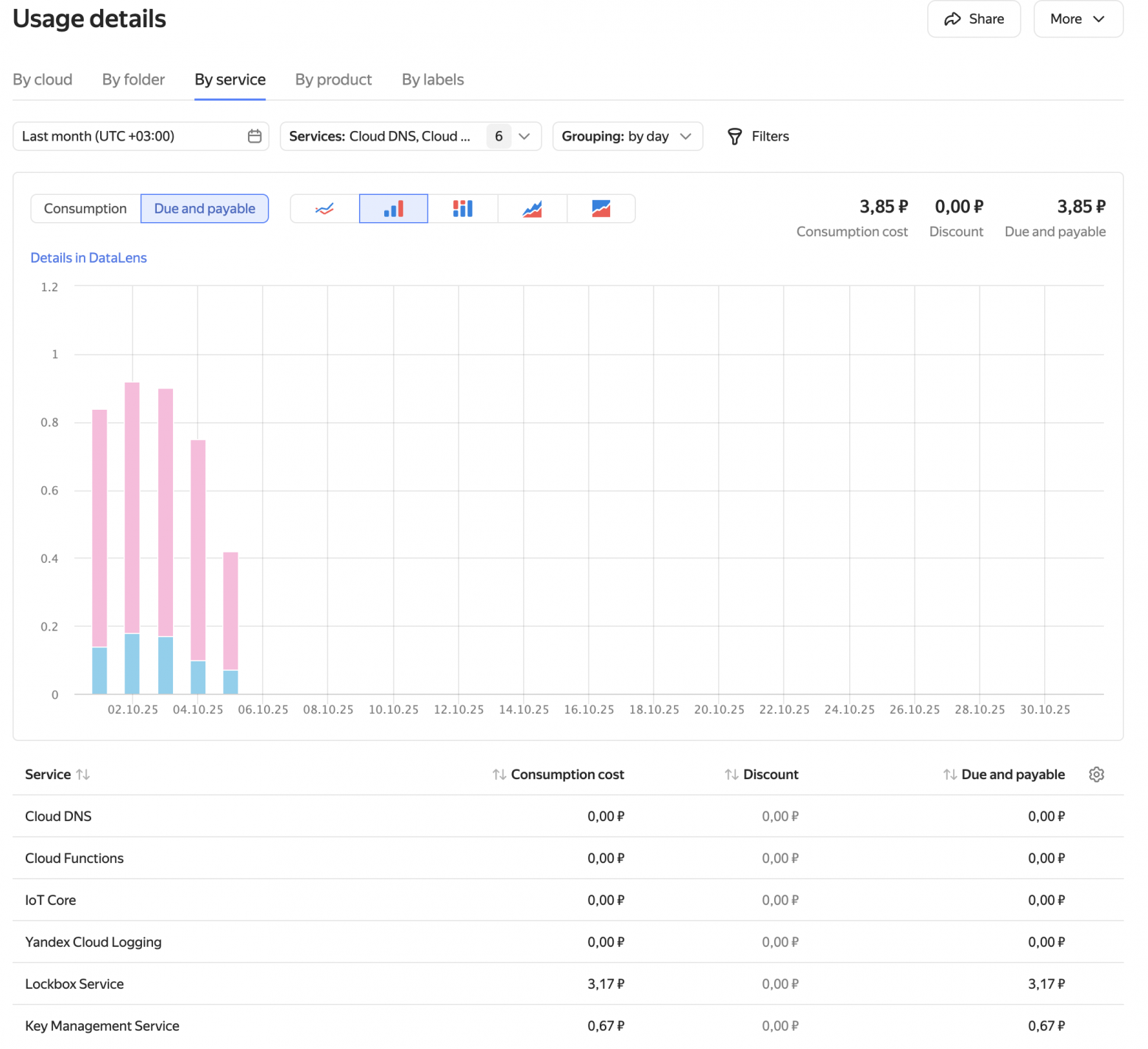Open the calendar date picker icon
The width and height of the screenshot is (1148, 1049).
(x=255, y=136)
